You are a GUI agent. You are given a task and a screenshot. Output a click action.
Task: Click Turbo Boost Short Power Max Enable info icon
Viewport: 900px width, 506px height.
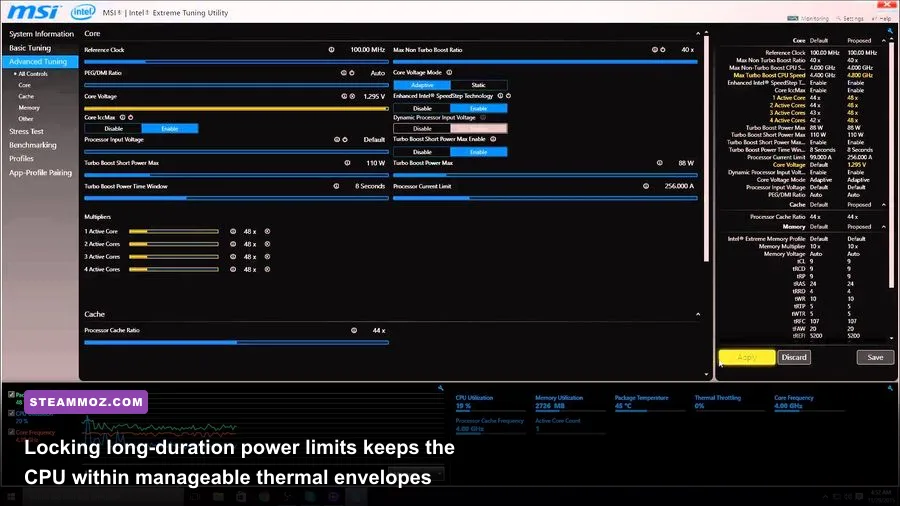(493, 139)
